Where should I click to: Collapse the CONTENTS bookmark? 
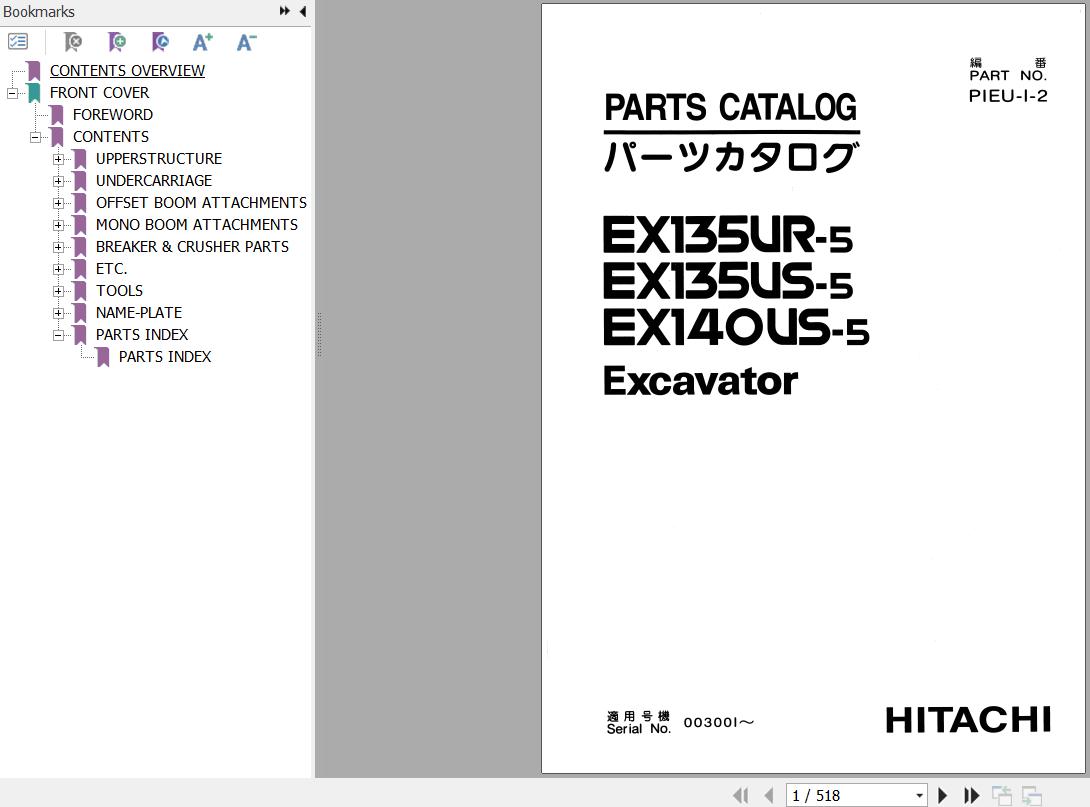click(35, 137)
